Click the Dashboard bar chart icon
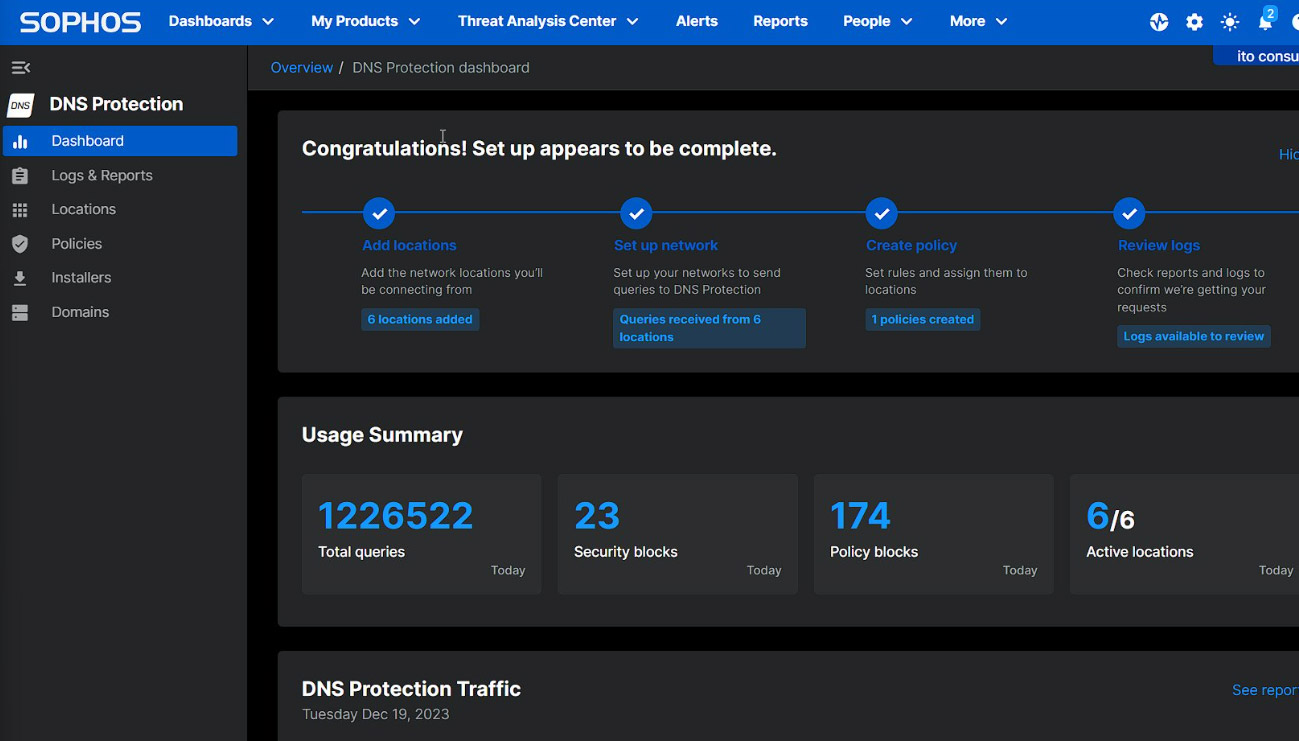Viewport: 1299px width, 741px height. tap(20, 141)
